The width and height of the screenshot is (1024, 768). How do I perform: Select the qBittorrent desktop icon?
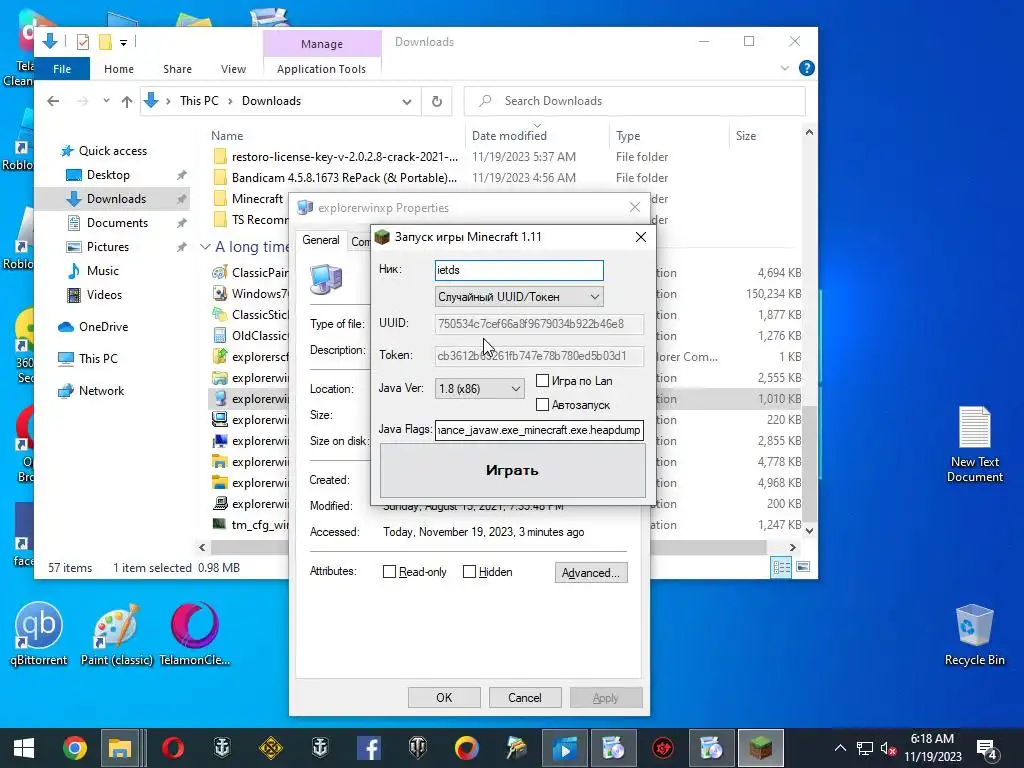39,633
